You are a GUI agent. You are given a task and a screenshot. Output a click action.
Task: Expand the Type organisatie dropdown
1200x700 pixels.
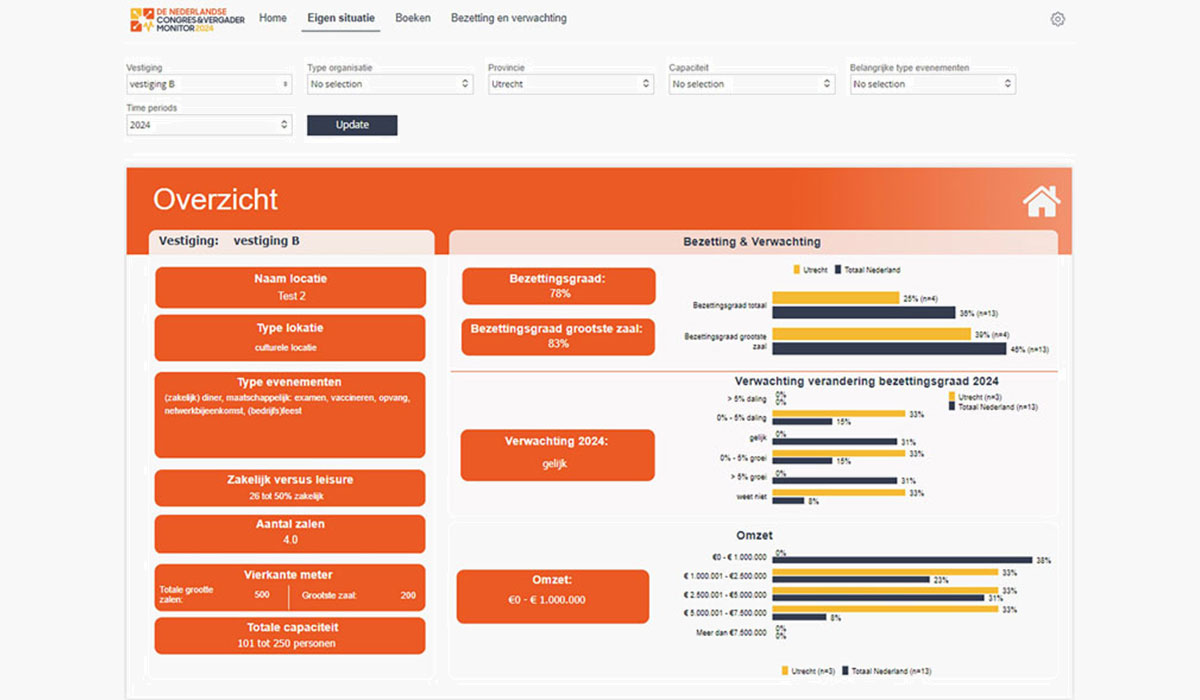click(x=390, y=84)
